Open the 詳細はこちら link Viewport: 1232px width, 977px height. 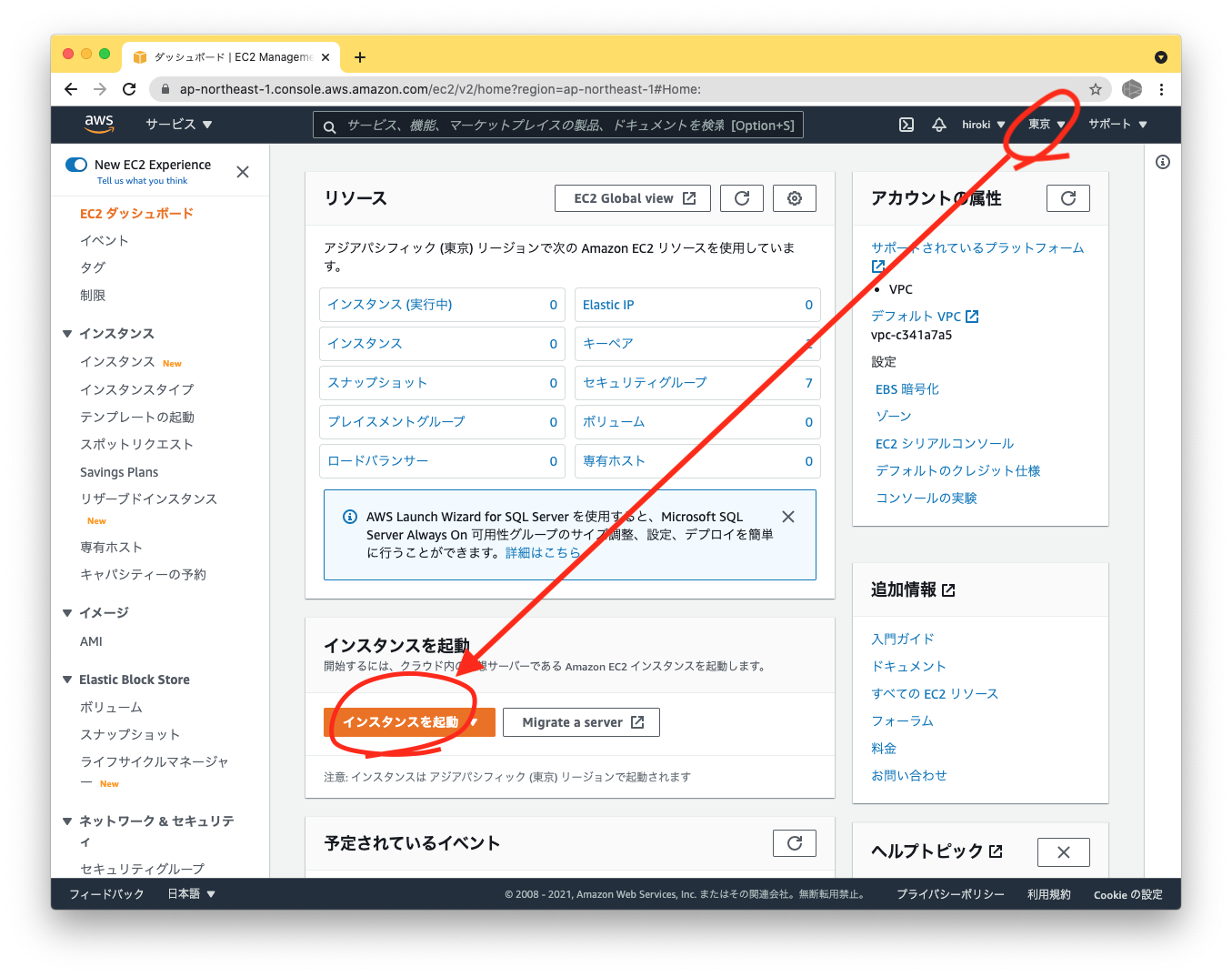(x=542, y=553)
